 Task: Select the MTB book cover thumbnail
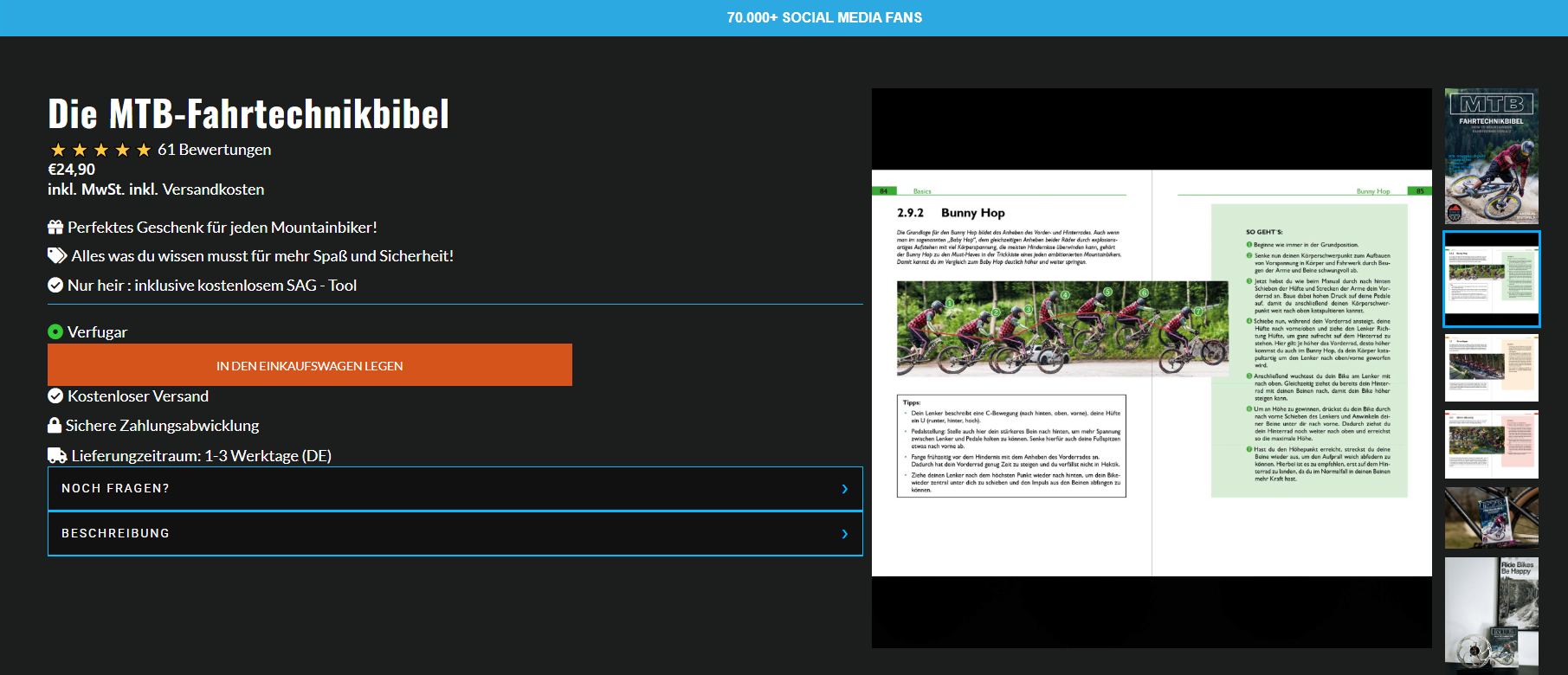(x=1492, y=157)
